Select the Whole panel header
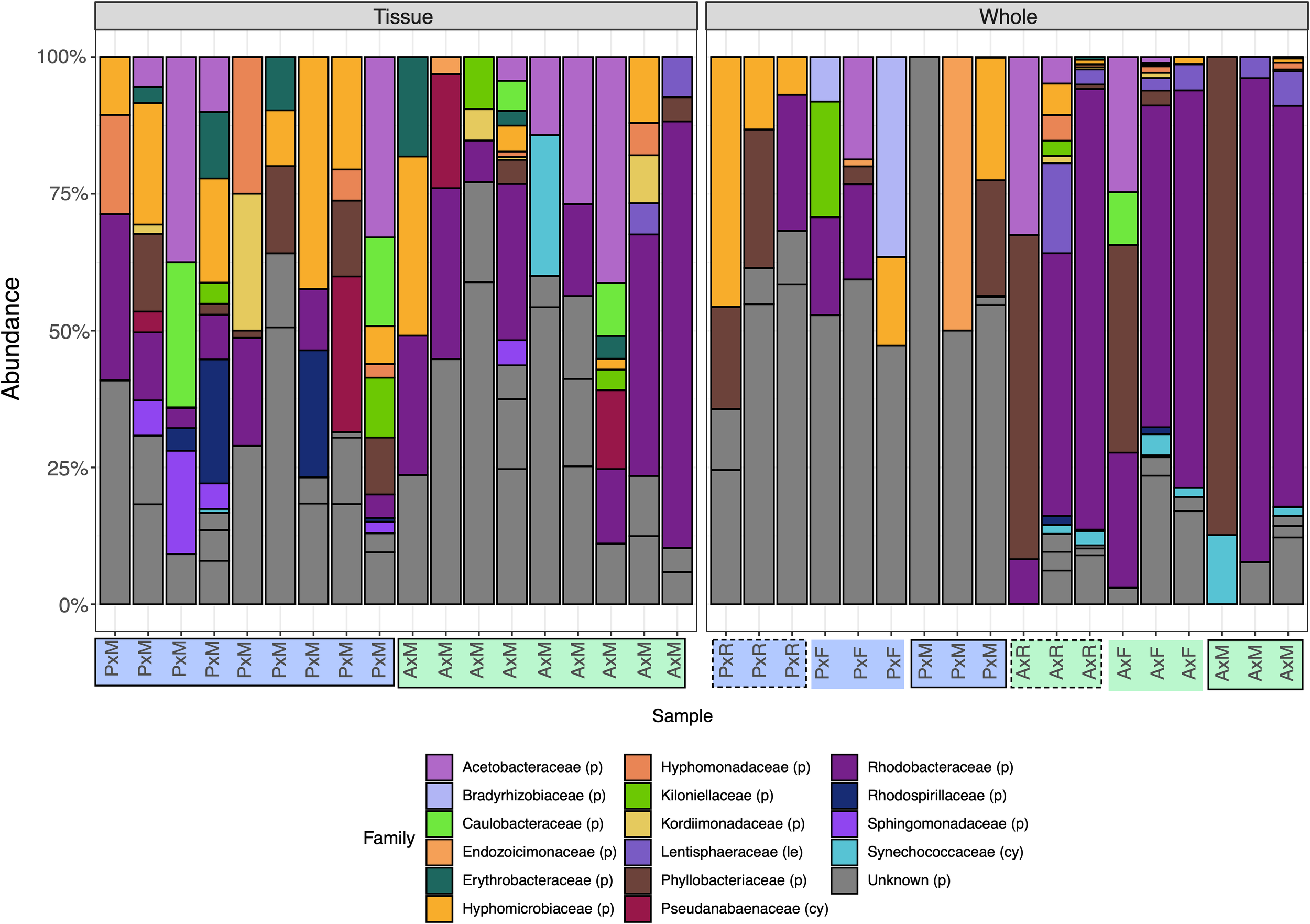Viewport: 1310px width, 924px height. pos(1008,16)
